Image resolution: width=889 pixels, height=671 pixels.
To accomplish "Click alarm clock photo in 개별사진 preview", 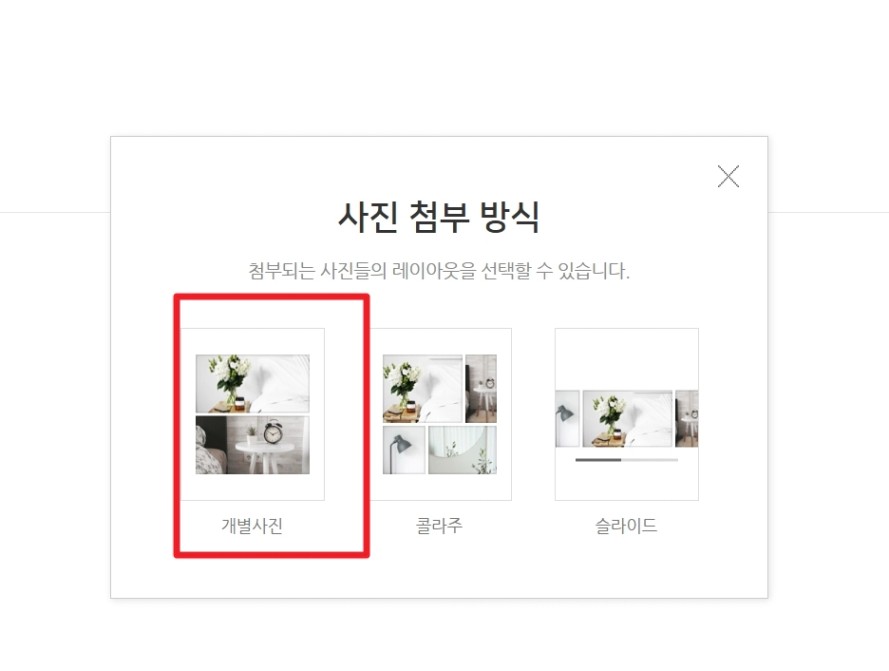I will pos(253,445).
